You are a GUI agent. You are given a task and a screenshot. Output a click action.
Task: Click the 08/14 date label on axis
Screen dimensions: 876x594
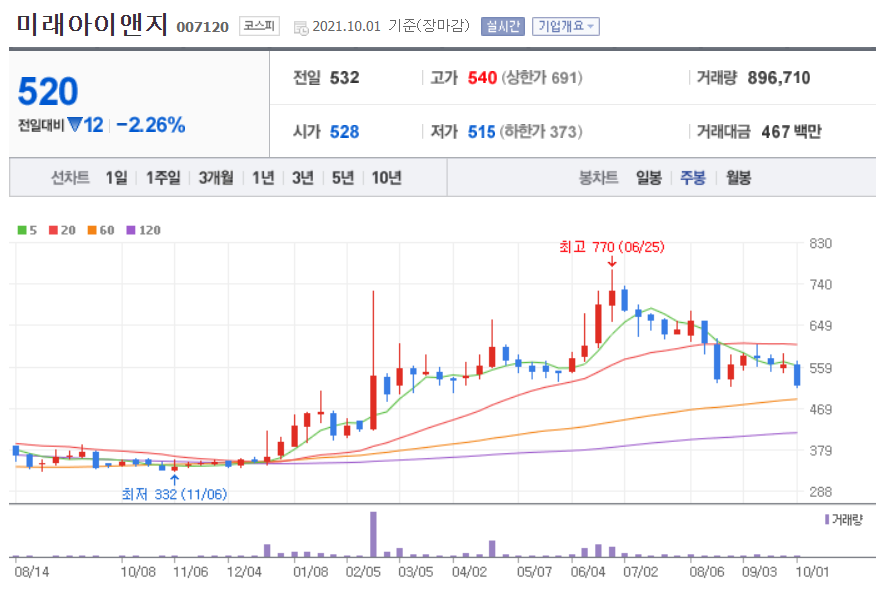[32, 572]
